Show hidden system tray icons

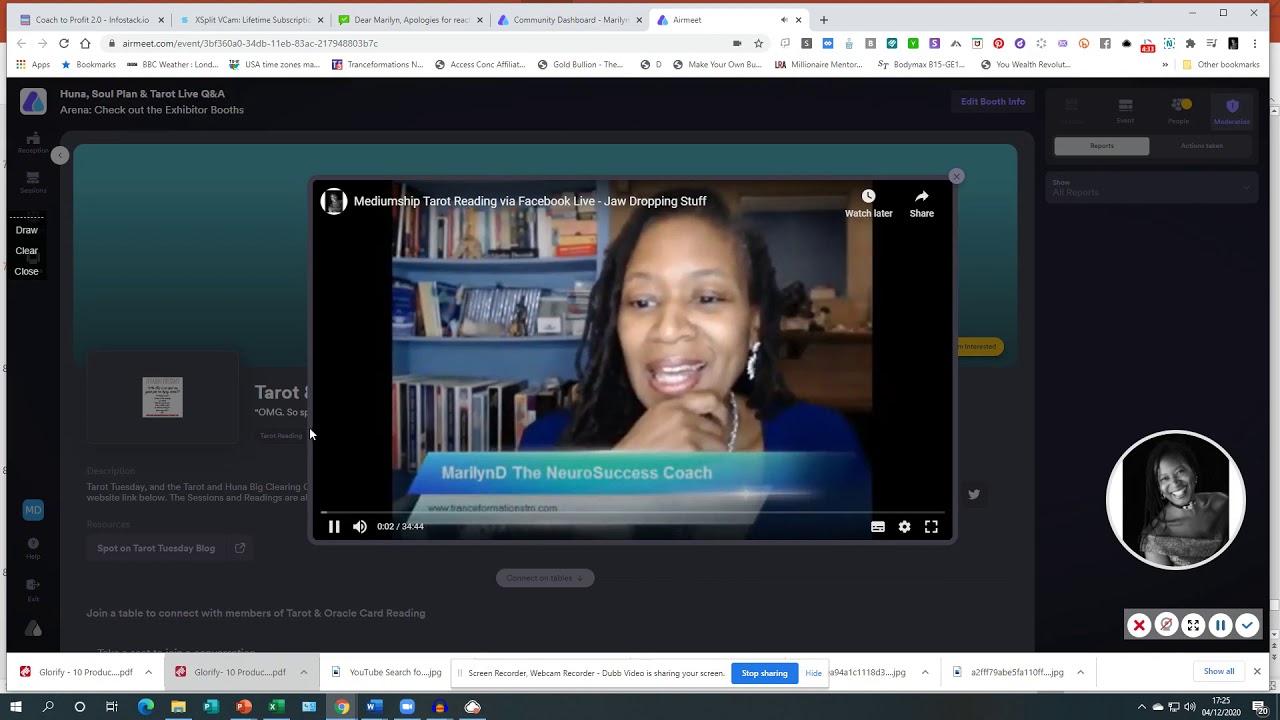(x=1141, y=707)
